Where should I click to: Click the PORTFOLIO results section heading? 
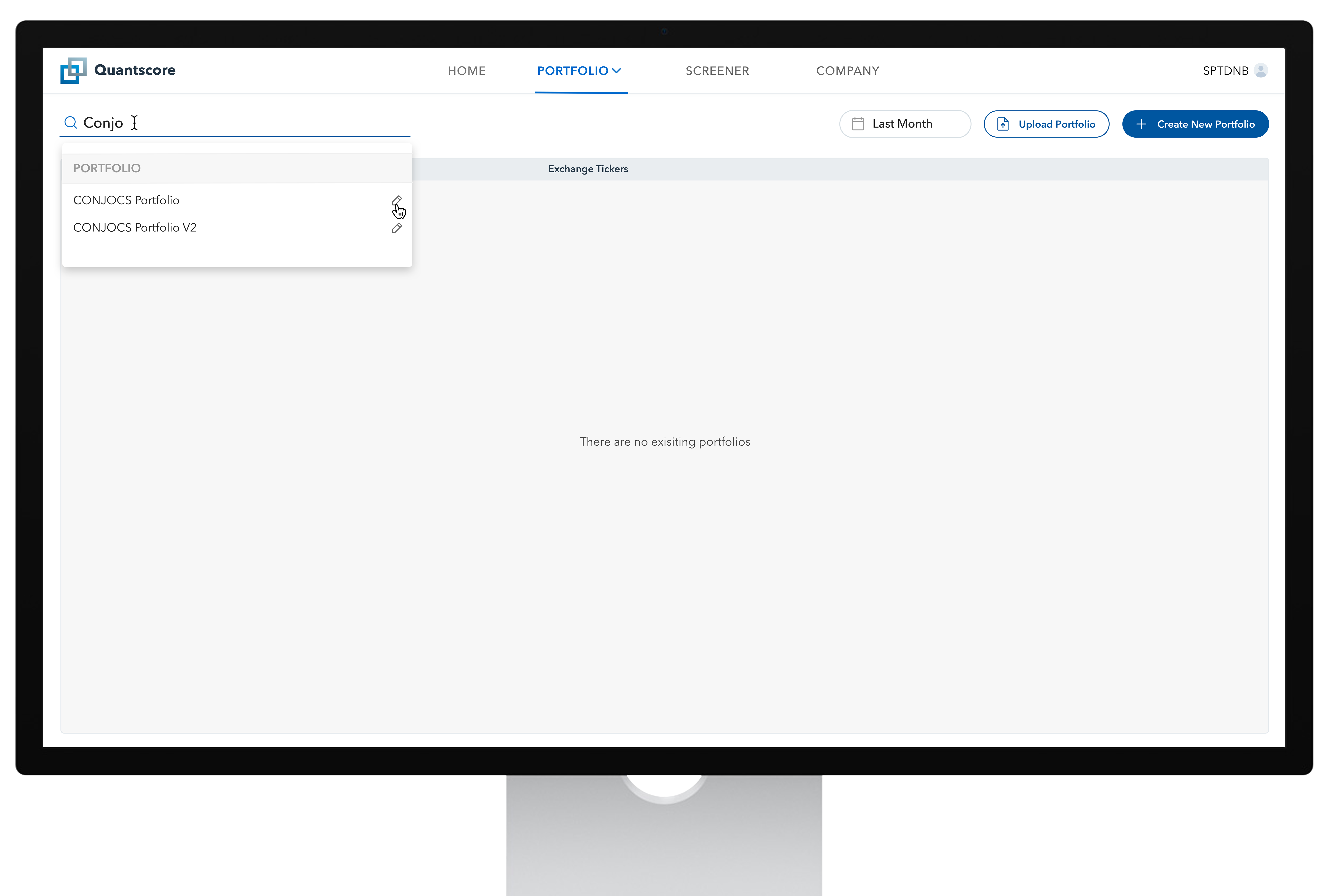coord(107,169)
